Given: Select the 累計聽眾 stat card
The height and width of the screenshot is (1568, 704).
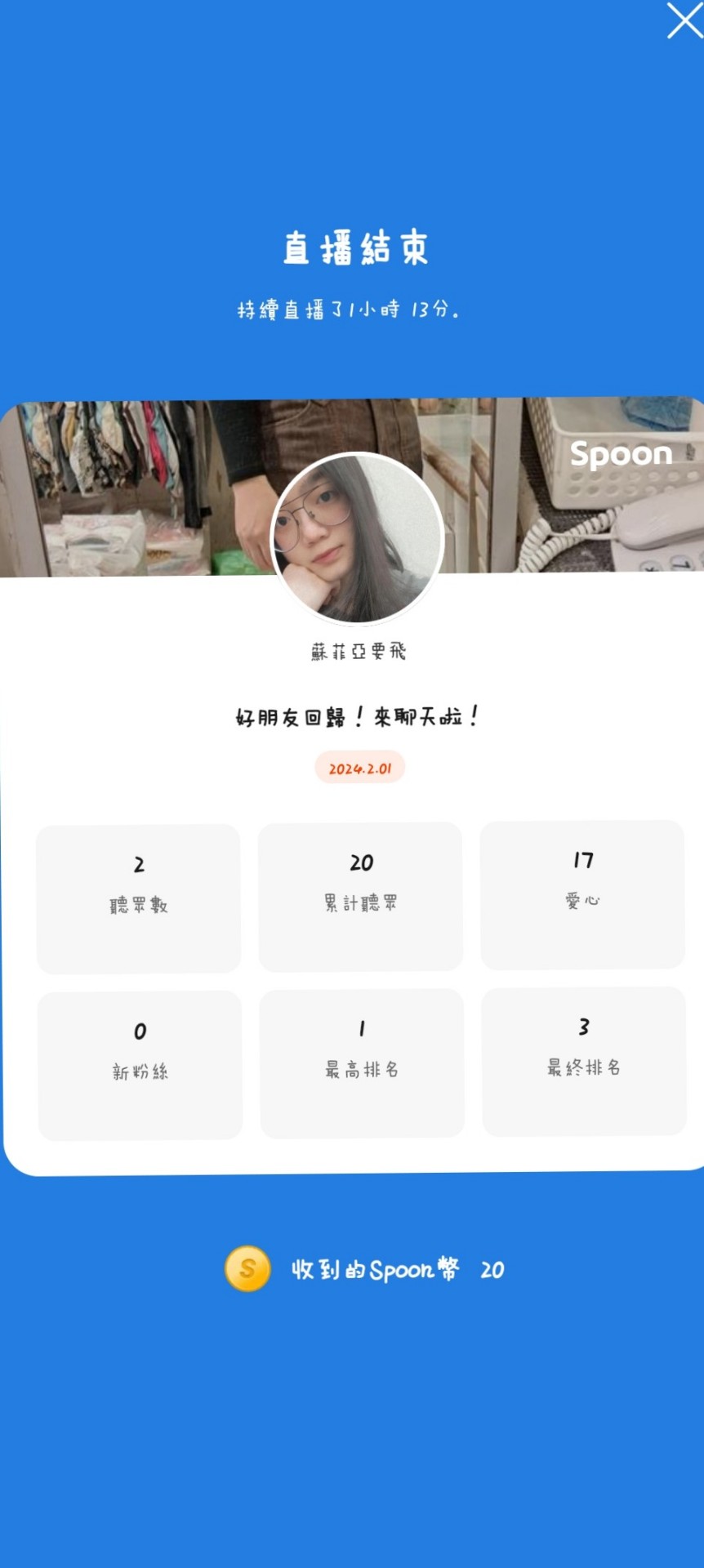Looking at the screenshot, I should 360,897.
